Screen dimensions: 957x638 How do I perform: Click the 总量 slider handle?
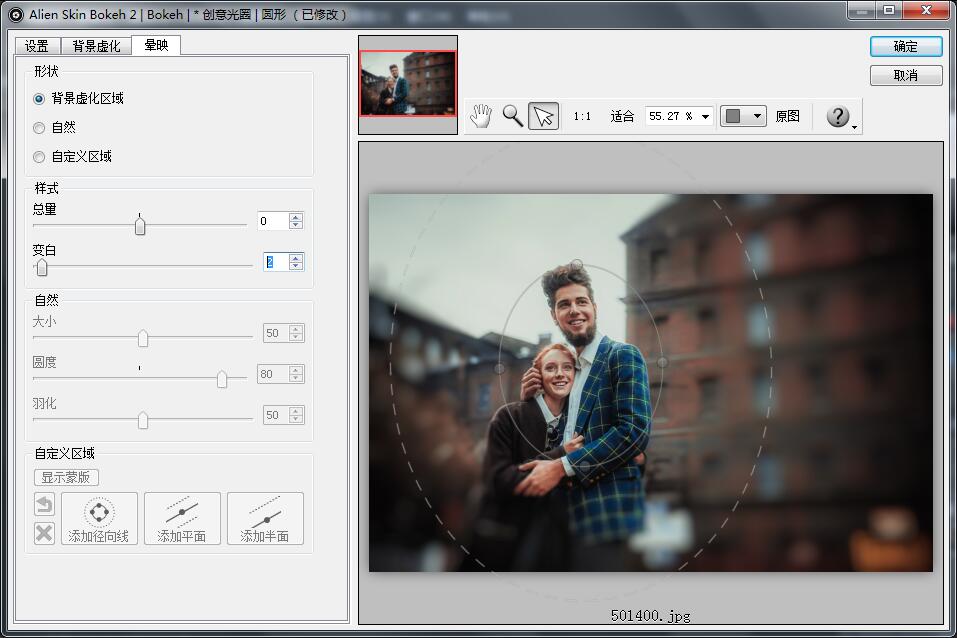point(140,225)
